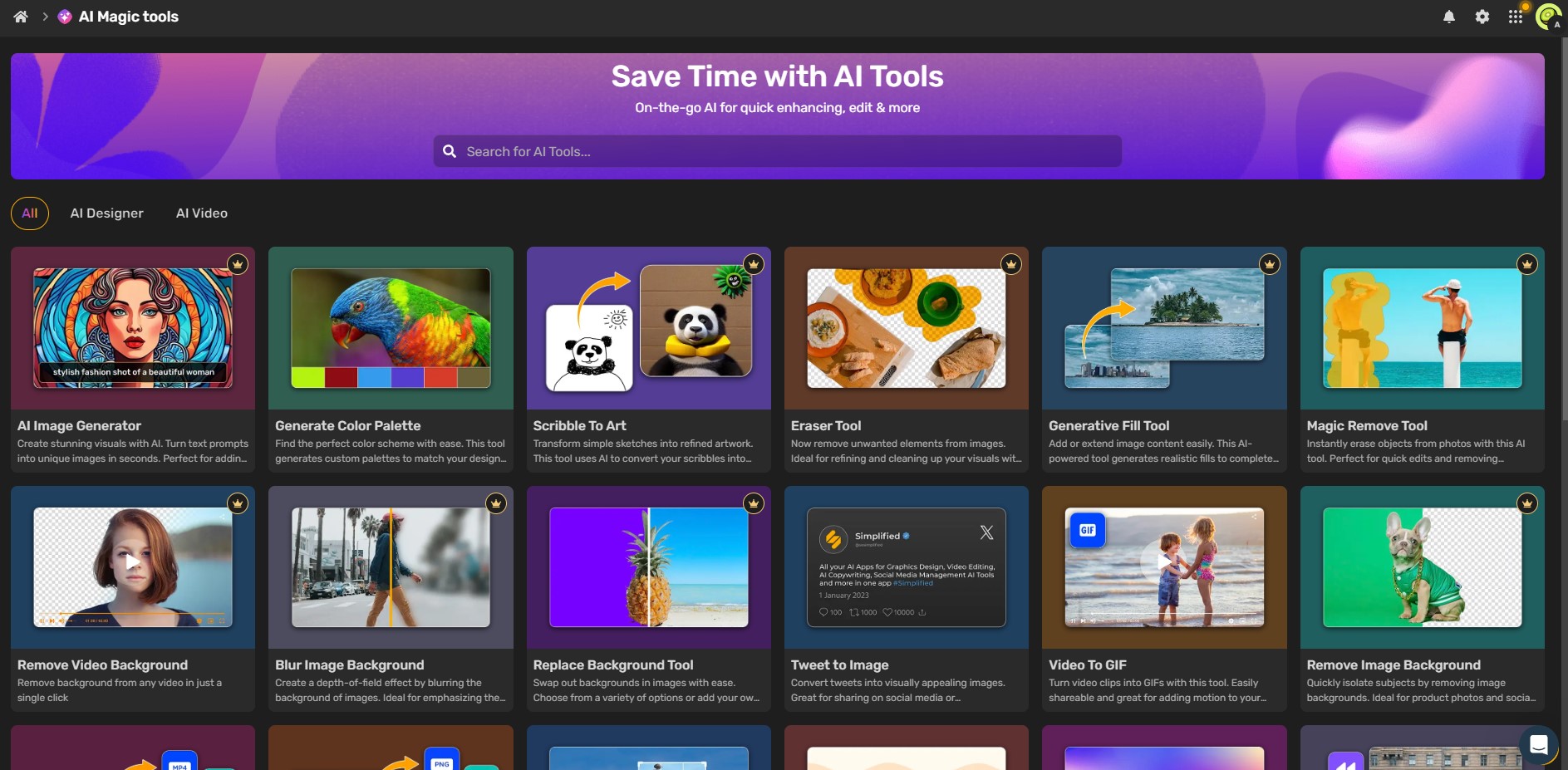Image resolution: width=1568 pixels, height=770 pixels.
Task: Click the breadcrumb chevron arrow
Action: (x=45, y=17)
